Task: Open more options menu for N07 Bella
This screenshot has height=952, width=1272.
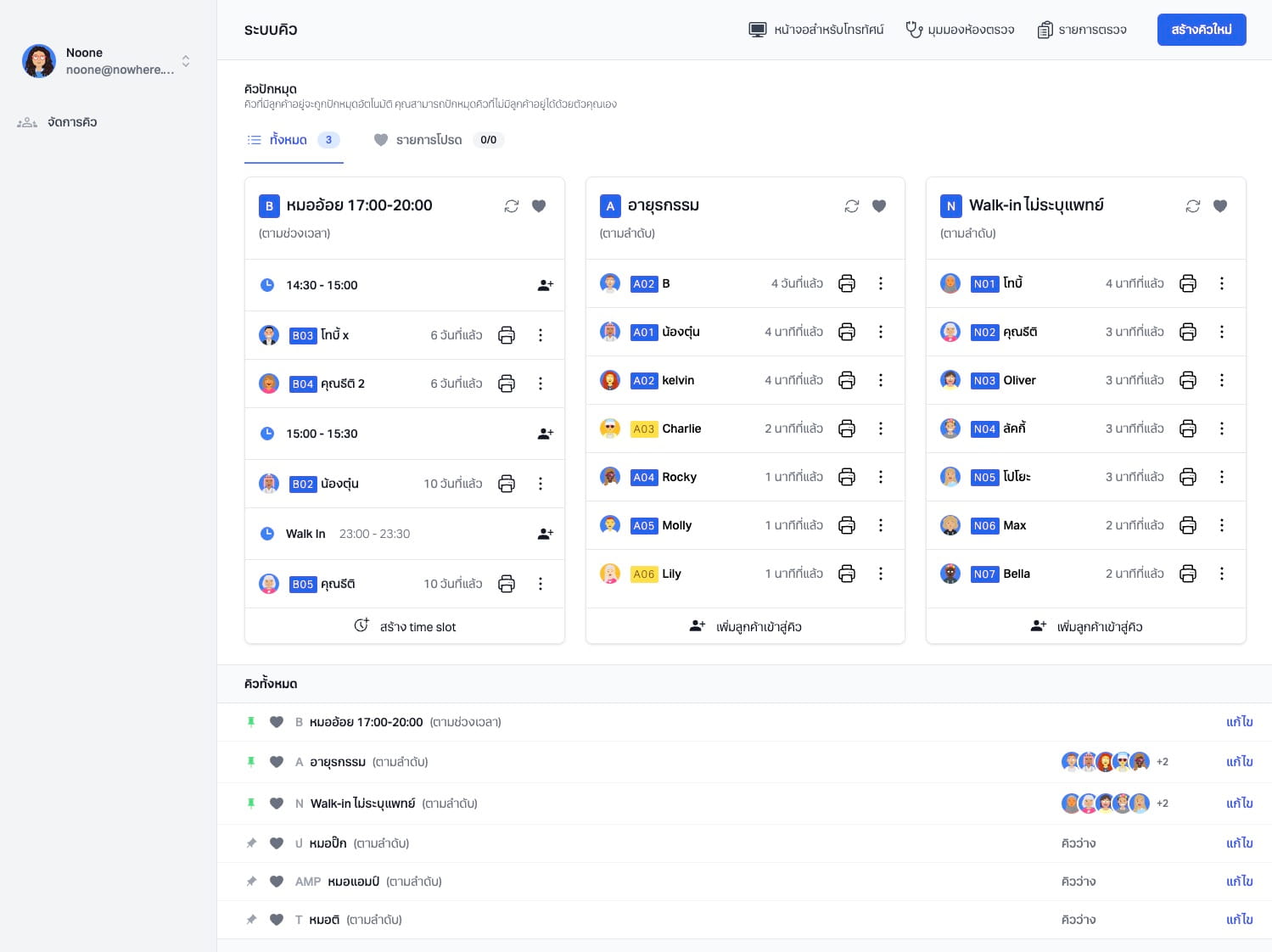Action: pos(1221,574)
